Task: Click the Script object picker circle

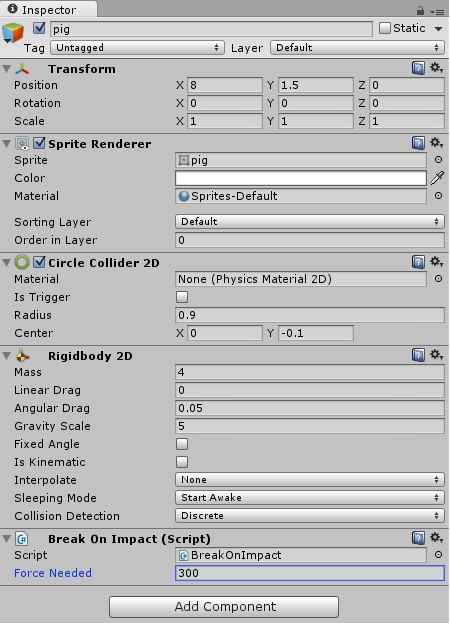Action: 438,555
